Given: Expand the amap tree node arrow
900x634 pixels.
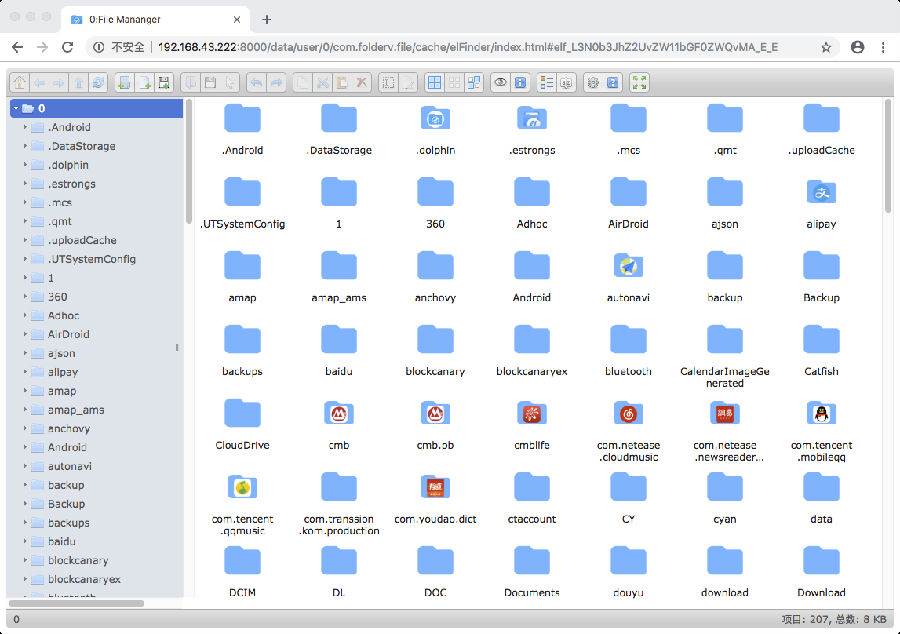Looking at the screenshot, I should click(x=25, y=391).
